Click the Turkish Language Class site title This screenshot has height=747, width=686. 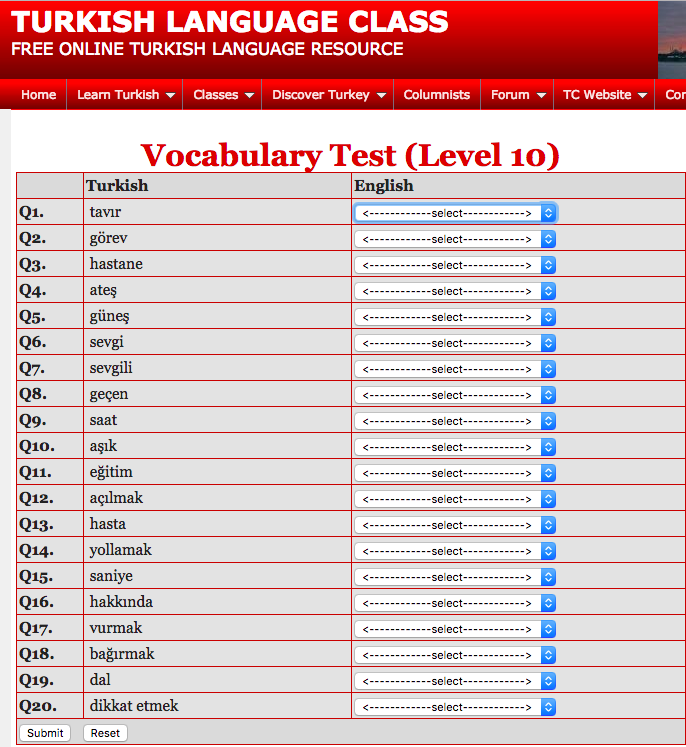(x=230, y=22)
